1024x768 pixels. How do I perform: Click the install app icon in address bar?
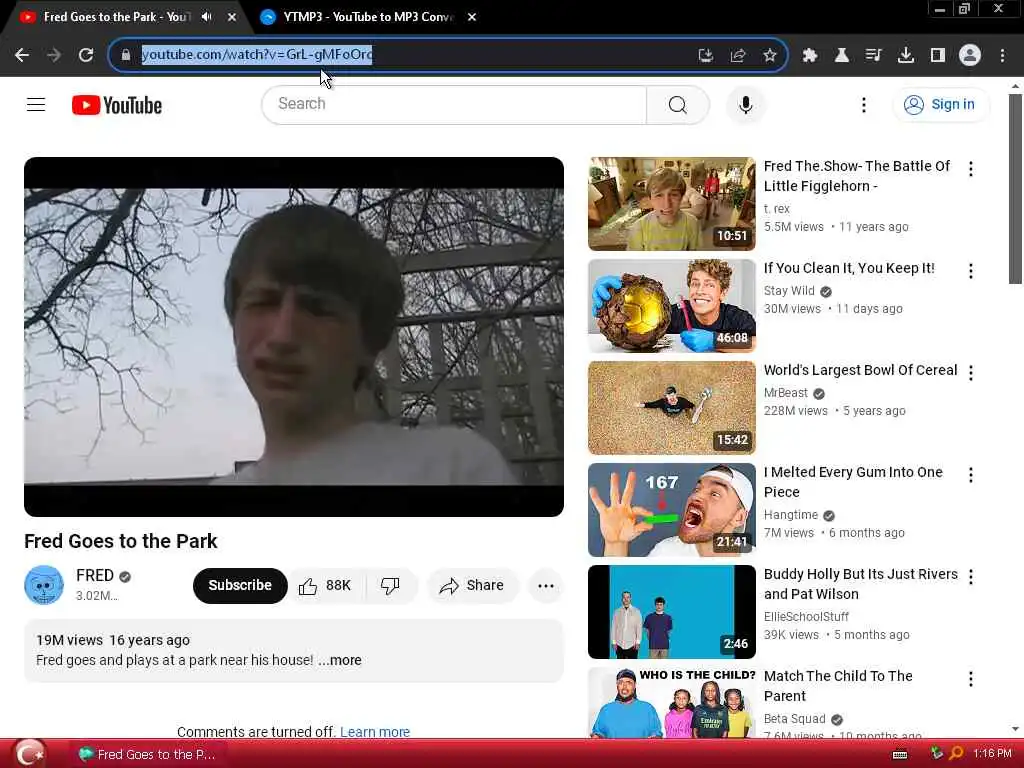tap(705, 56)
